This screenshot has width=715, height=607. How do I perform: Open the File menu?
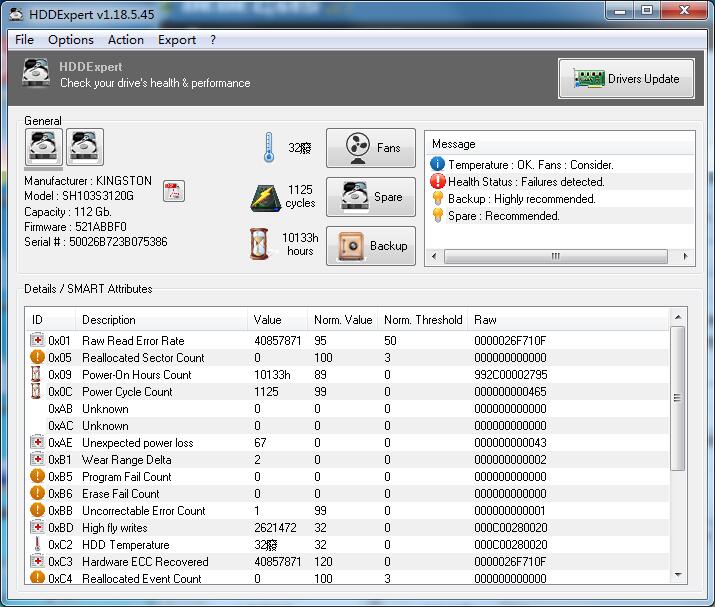click(x=24, y=40)
